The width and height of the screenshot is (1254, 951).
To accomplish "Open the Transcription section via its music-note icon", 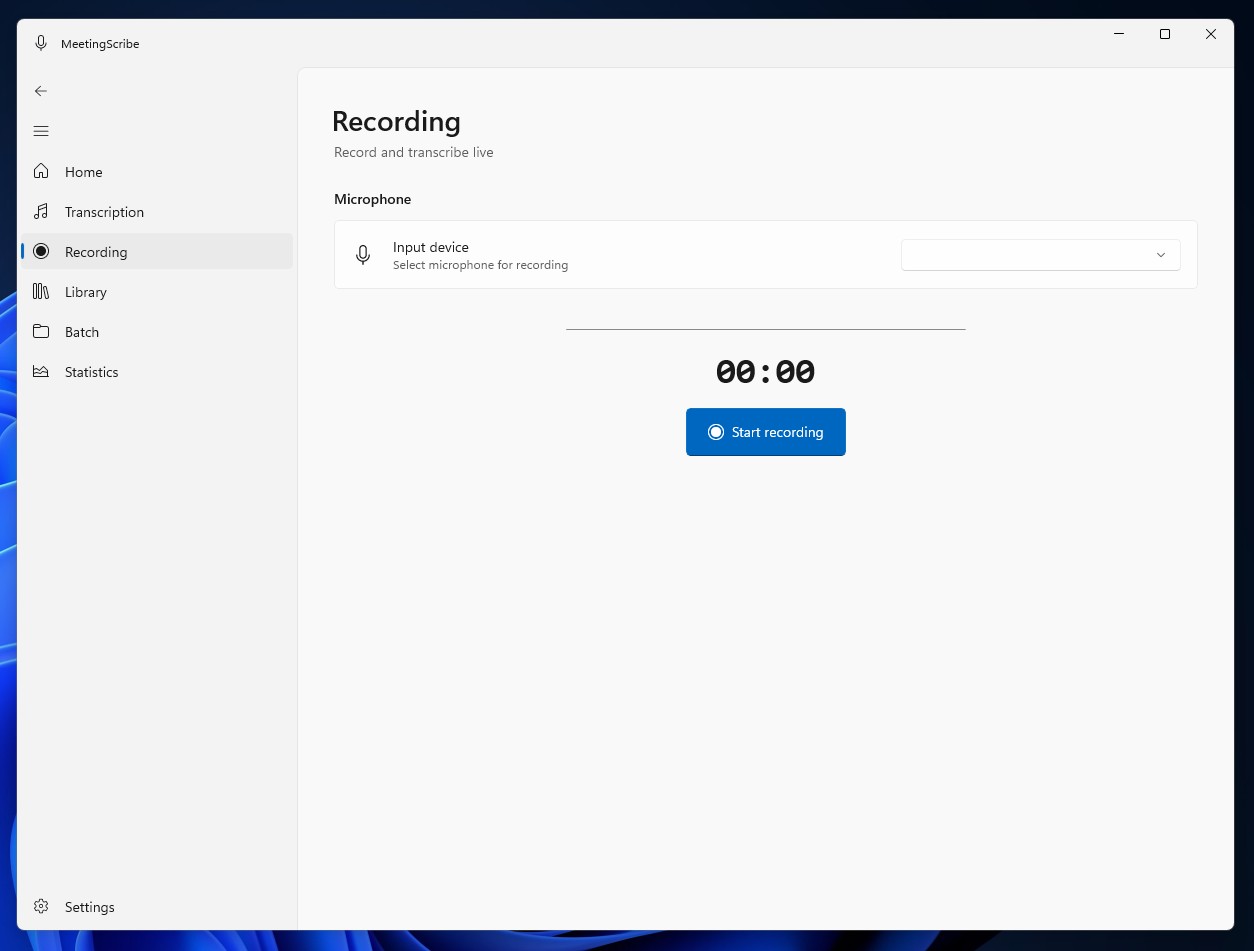I will (x=41, y=211).
